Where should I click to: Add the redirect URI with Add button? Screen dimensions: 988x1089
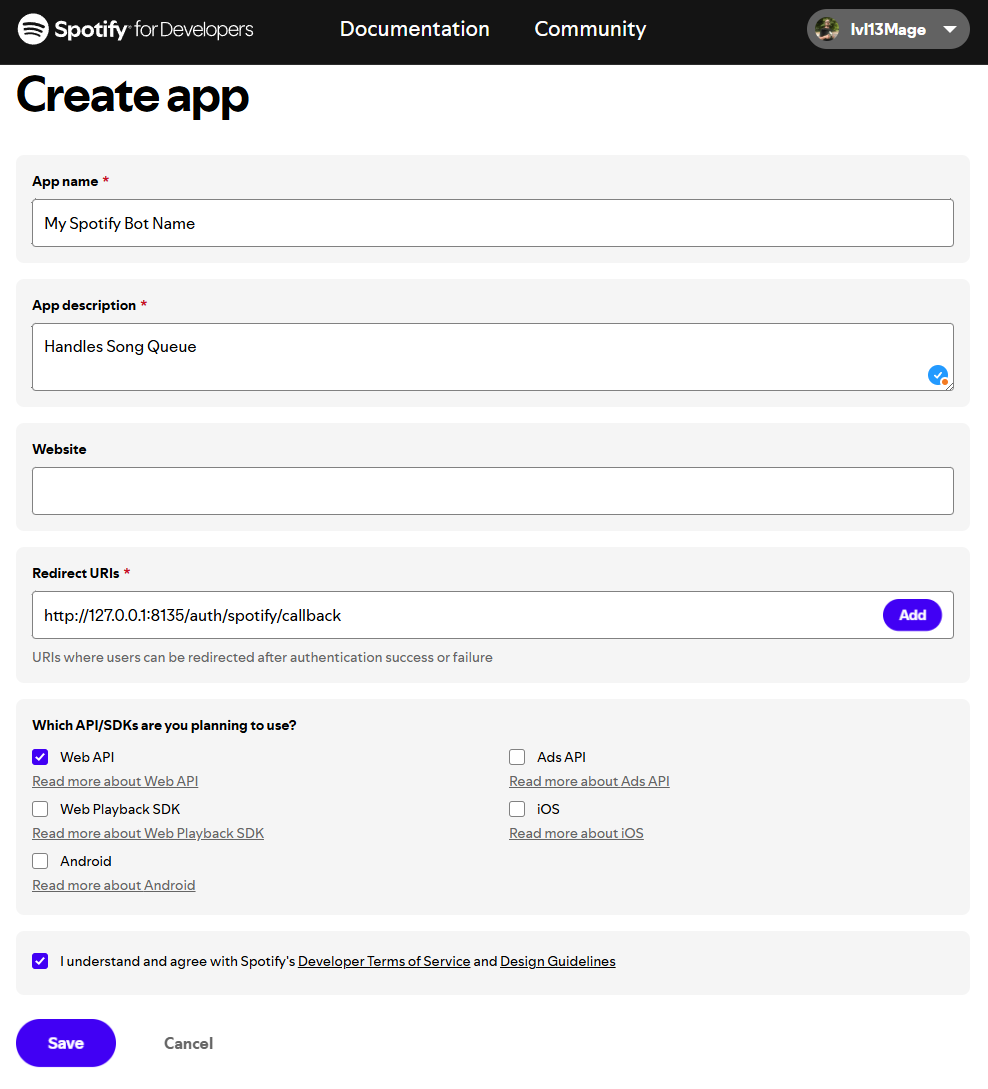[x=912, y=615]
